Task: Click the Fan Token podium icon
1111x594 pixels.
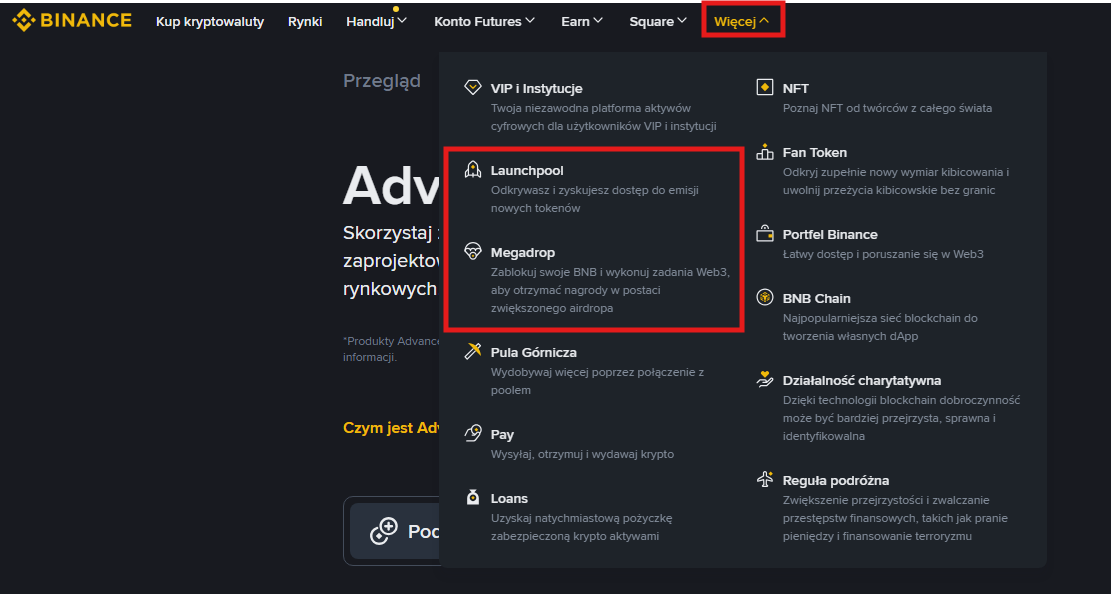Action: 765,152
